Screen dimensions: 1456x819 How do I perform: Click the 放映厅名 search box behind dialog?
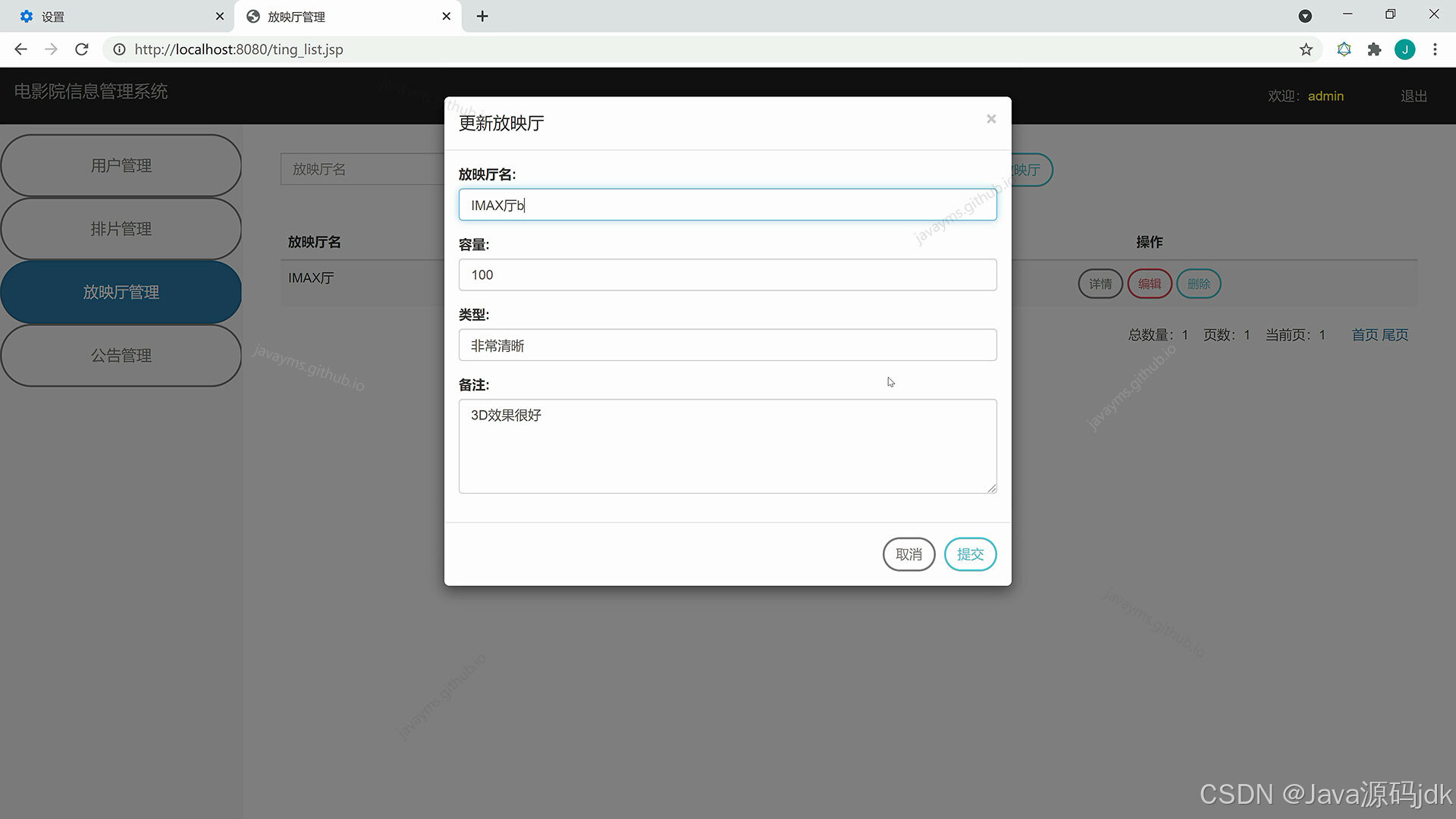pos(362,169)
